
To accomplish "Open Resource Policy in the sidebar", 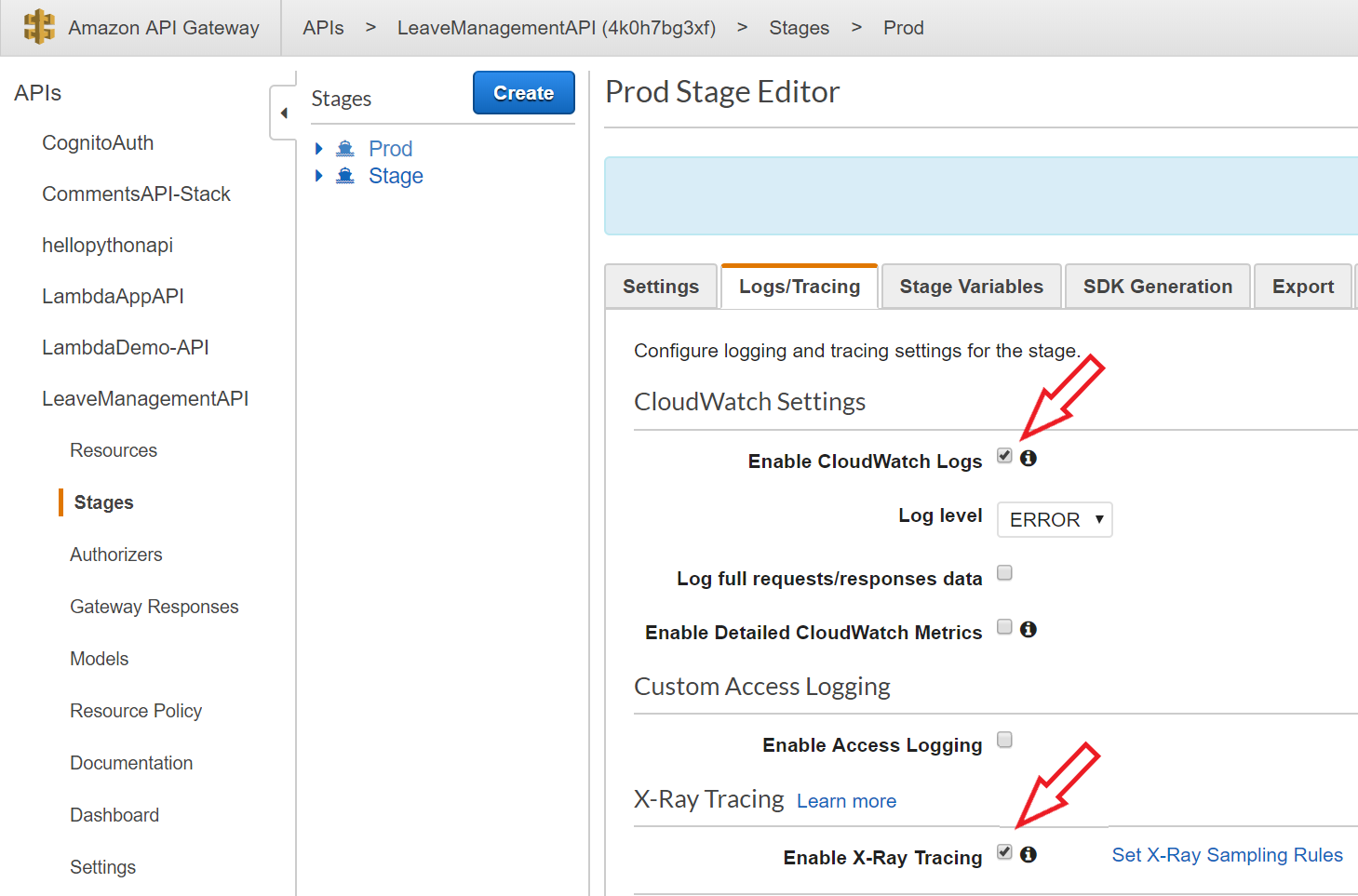I will pos(136,711).
